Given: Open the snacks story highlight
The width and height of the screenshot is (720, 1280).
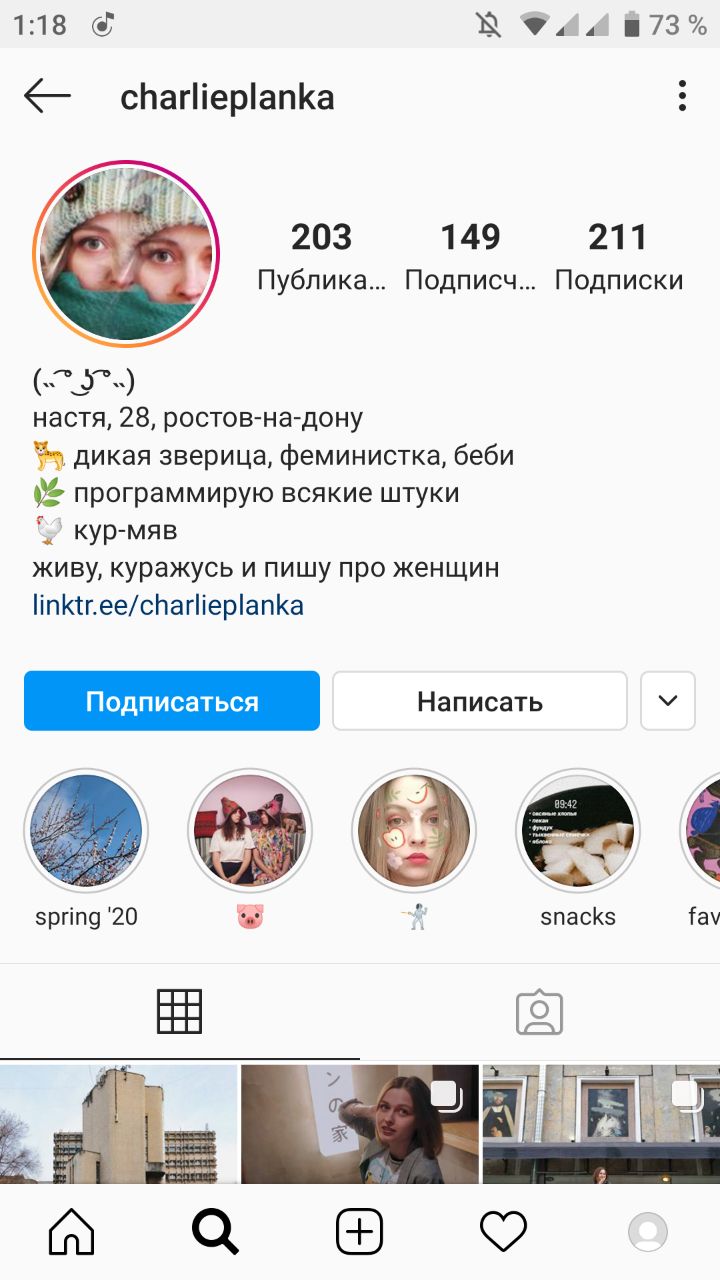Looking at the screenshot, I should pyautogui.click(x=578, y=831).
